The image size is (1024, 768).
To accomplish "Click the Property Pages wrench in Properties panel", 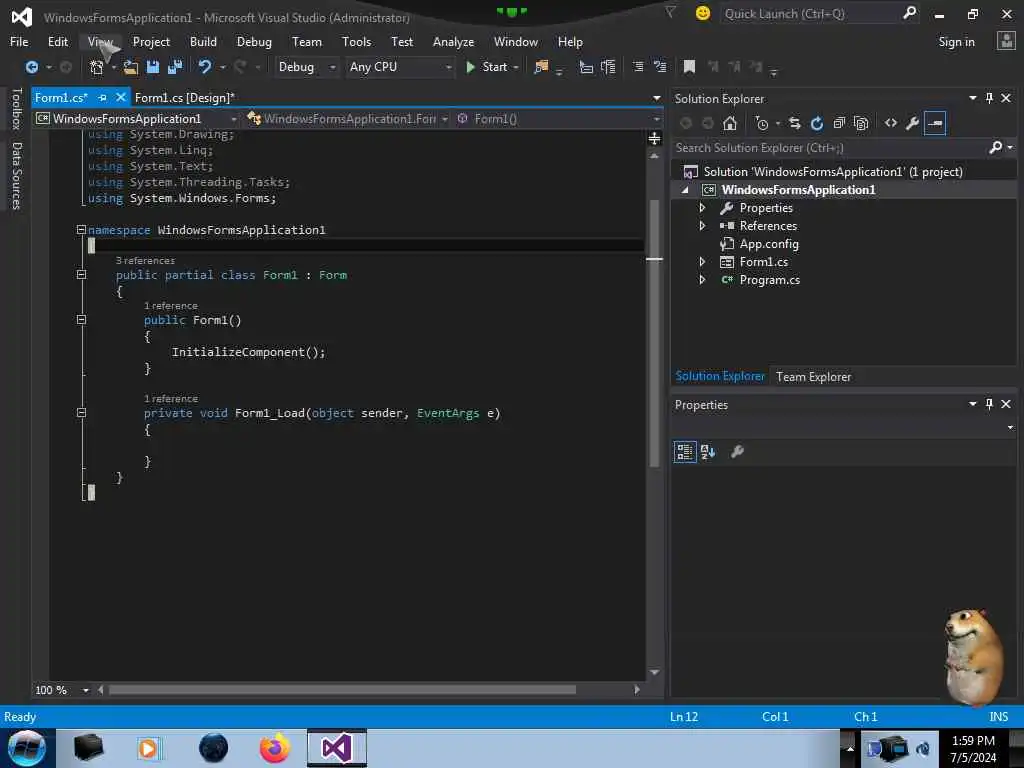I will point(737,452).
